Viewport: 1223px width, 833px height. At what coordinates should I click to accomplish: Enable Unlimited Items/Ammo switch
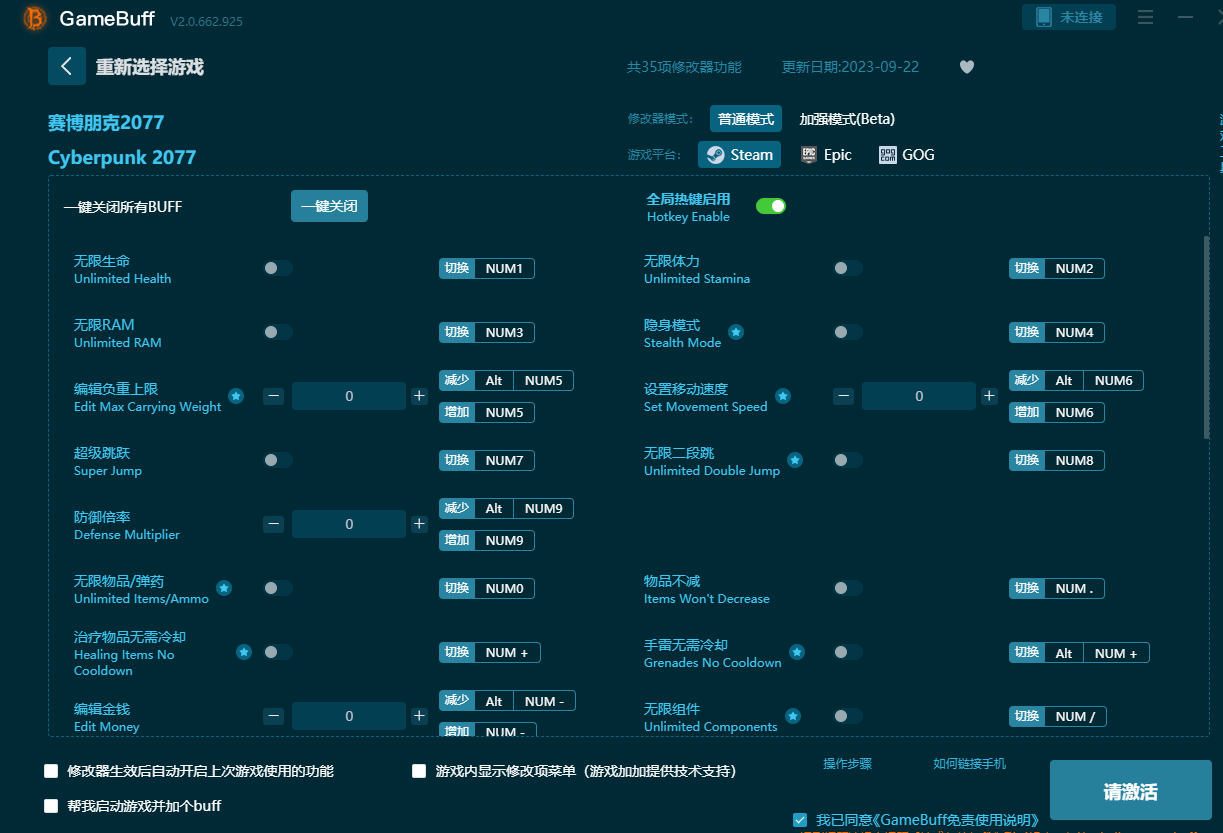coord(278,588)
